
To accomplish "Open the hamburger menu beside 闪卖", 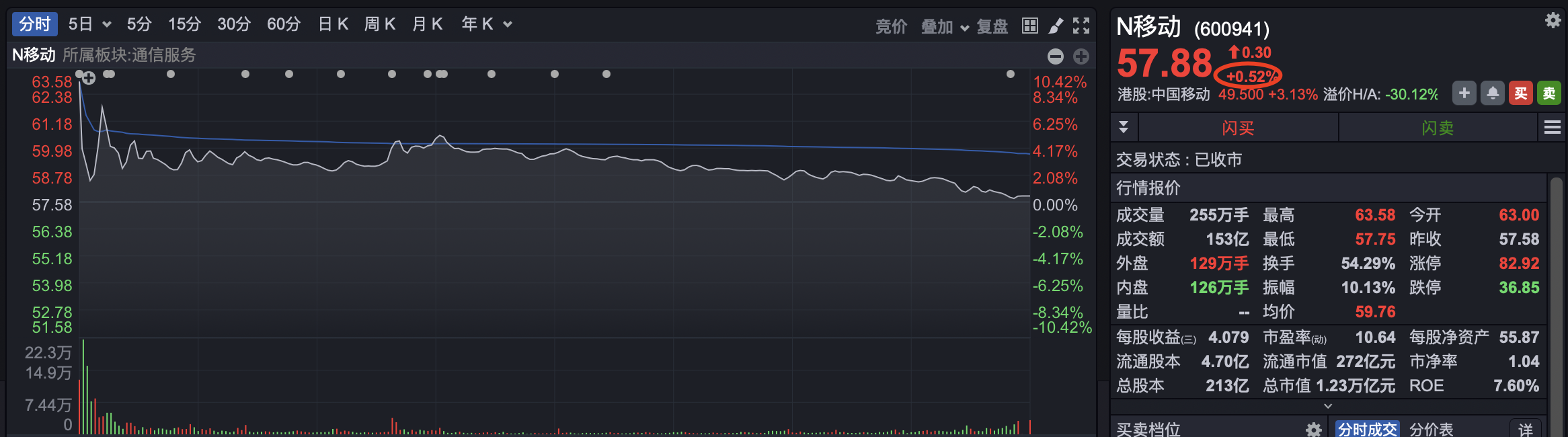I will coord(1553,127).
